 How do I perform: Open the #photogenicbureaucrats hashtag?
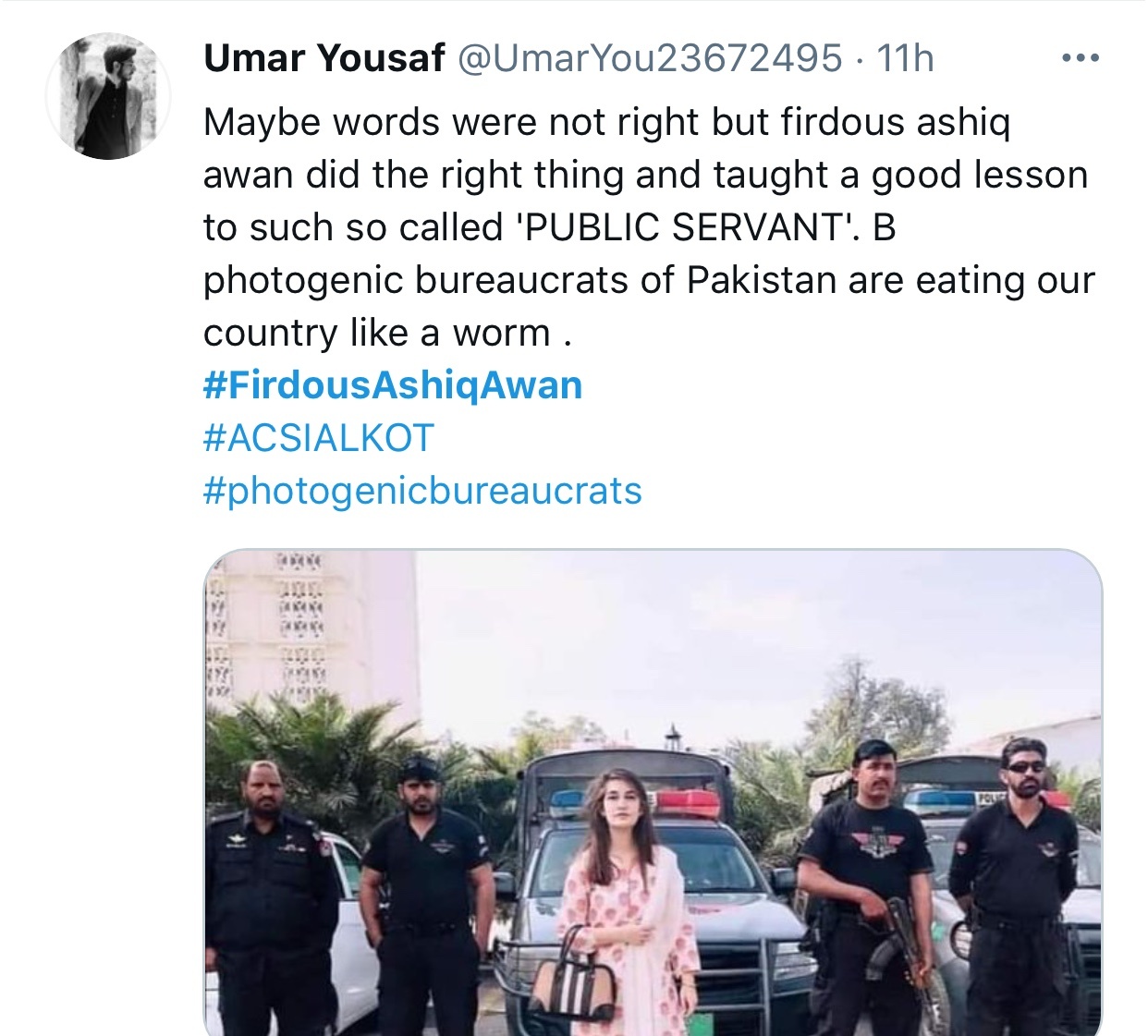pyautogui.click(x=422, y=491)
